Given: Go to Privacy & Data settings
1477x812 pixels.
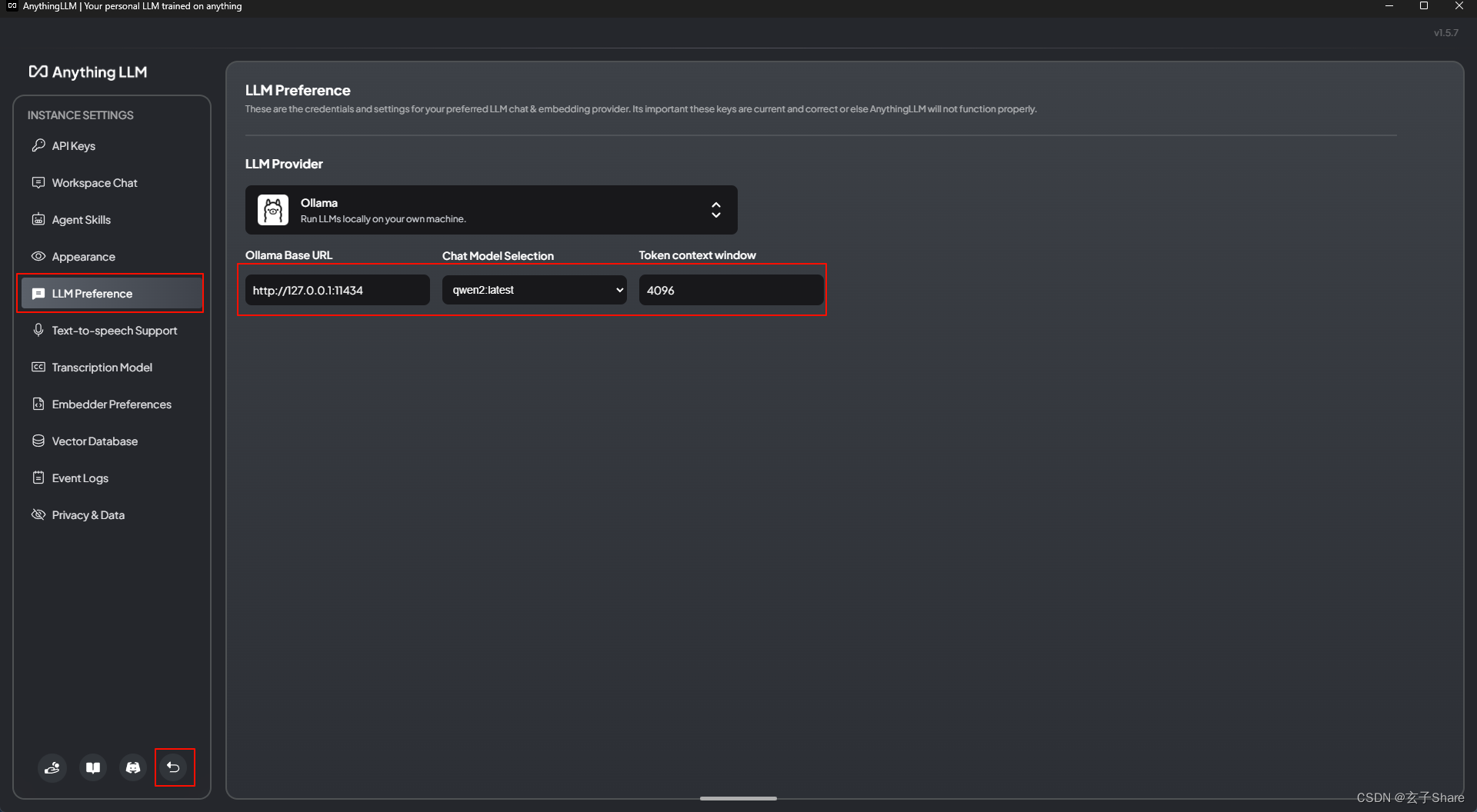Looking at the screenshot, I should tap(112, 514).
